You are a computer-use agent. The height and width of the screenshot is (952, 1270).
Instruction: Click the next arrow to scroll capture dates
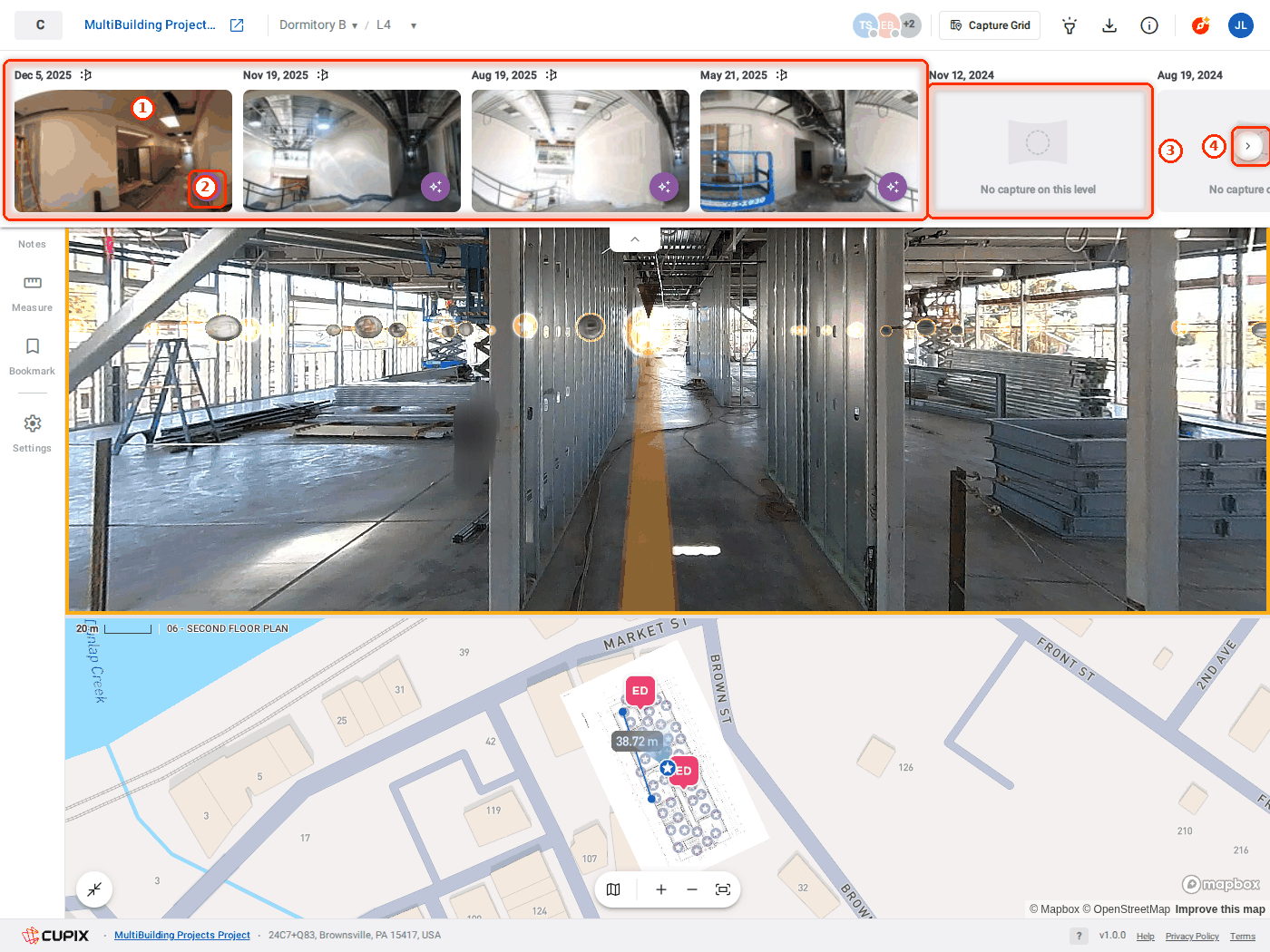click(x=1248, y=146)
